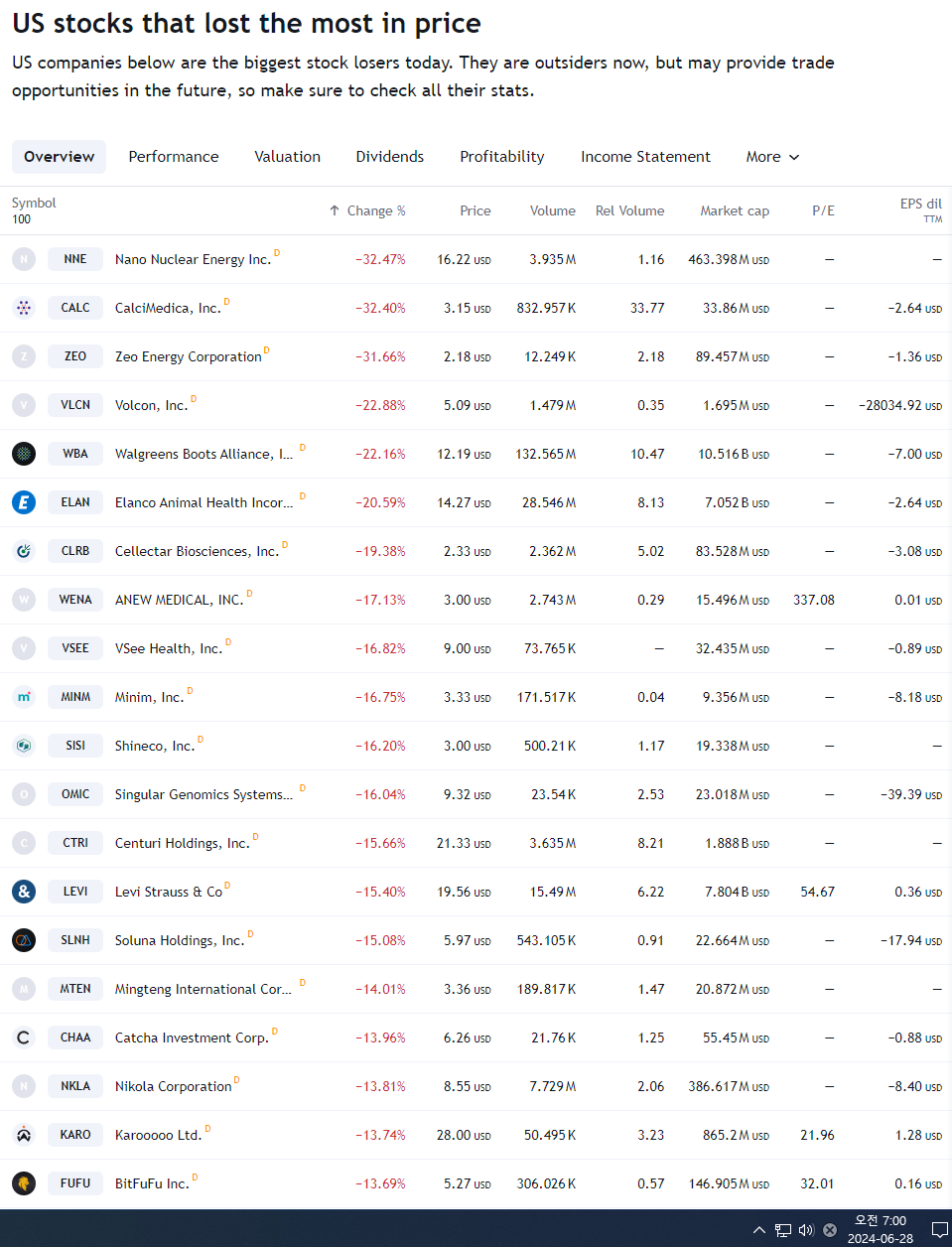Click the VSee Health logo icon

pyautogui.click(x=24, y=648)
